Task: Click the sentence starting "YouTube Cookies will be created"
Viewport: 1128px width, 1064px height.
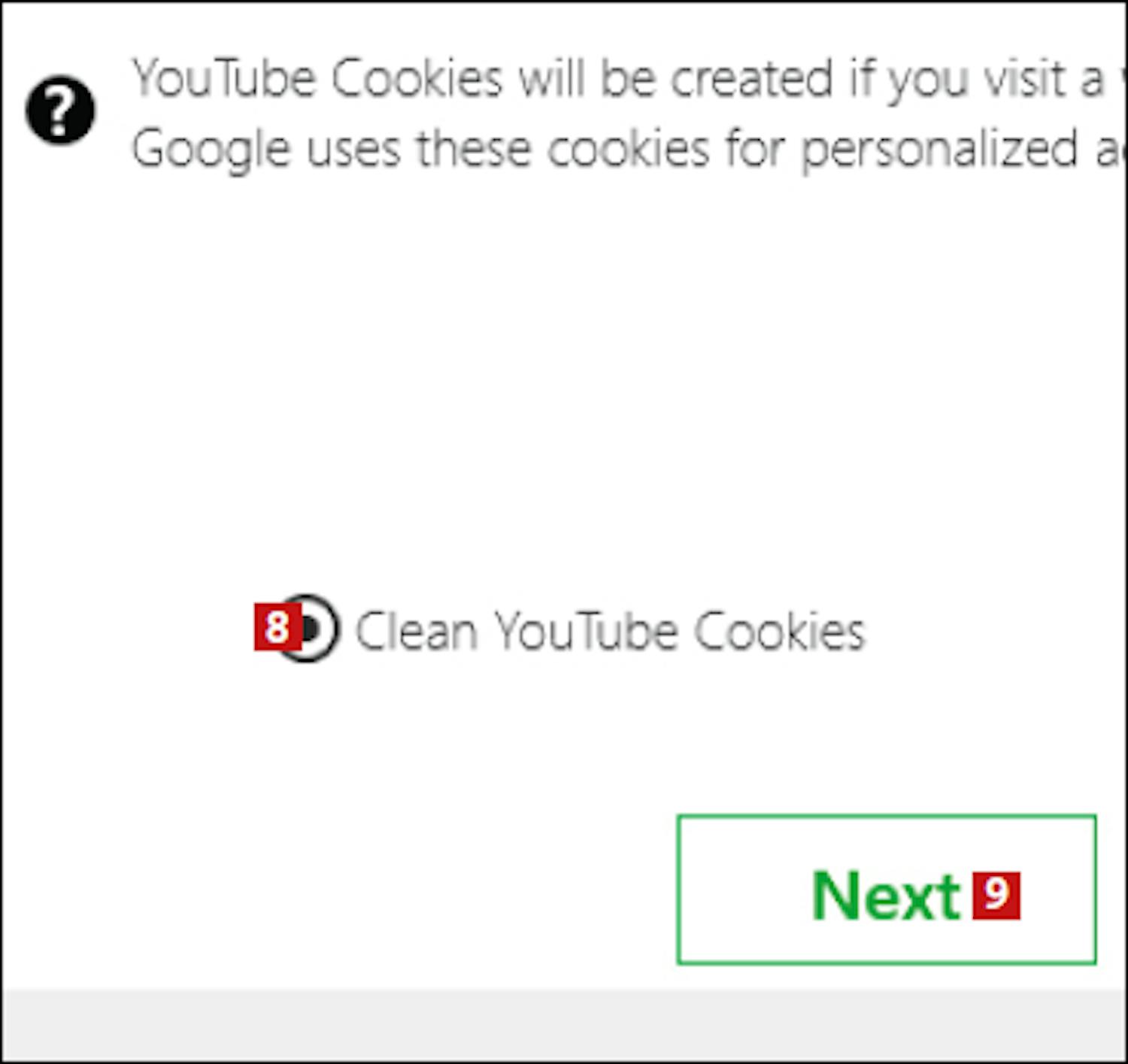Action: tap(629, 80)
